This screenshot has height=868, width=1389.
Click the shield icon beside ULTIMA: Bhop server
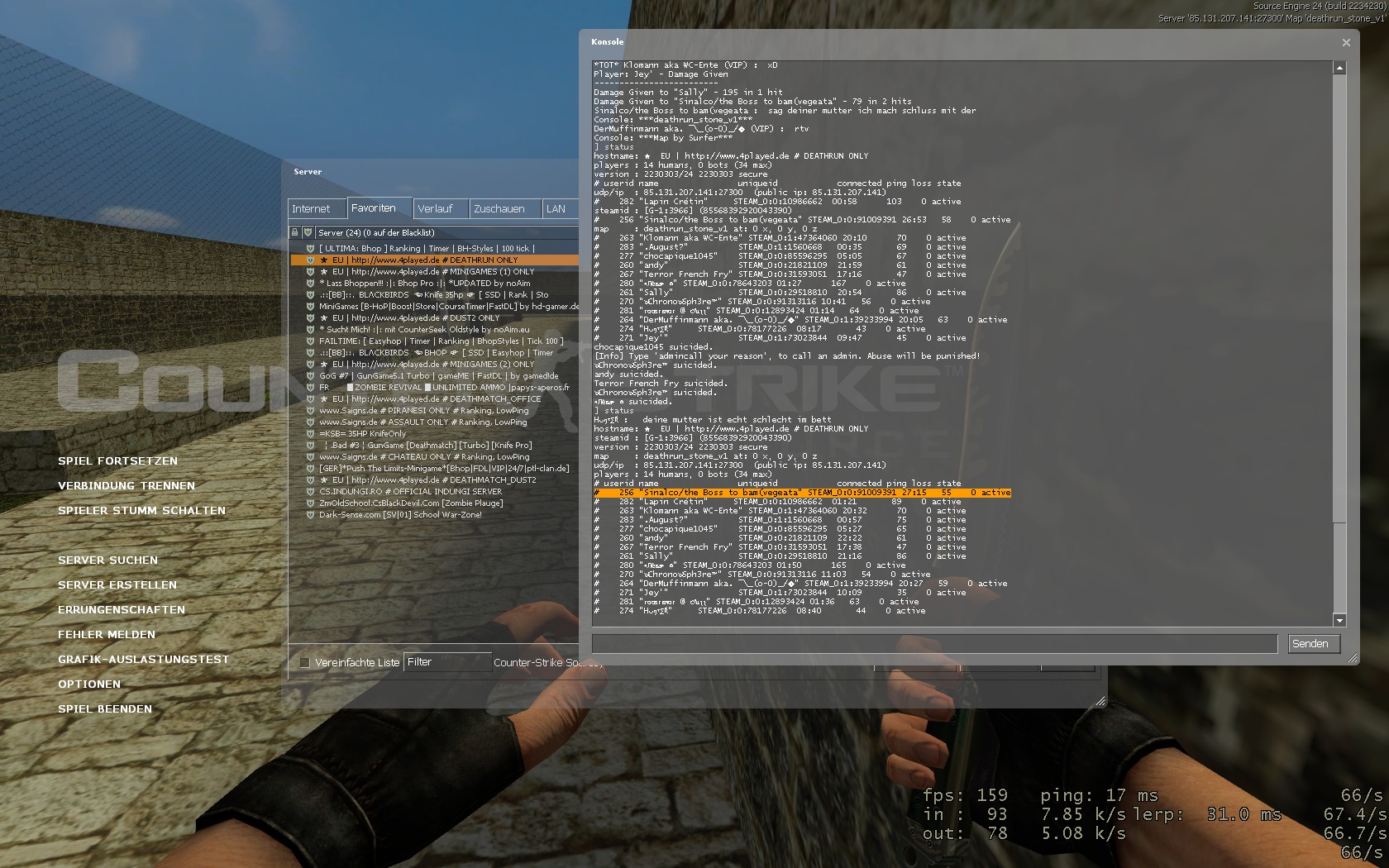pos(310,248)
